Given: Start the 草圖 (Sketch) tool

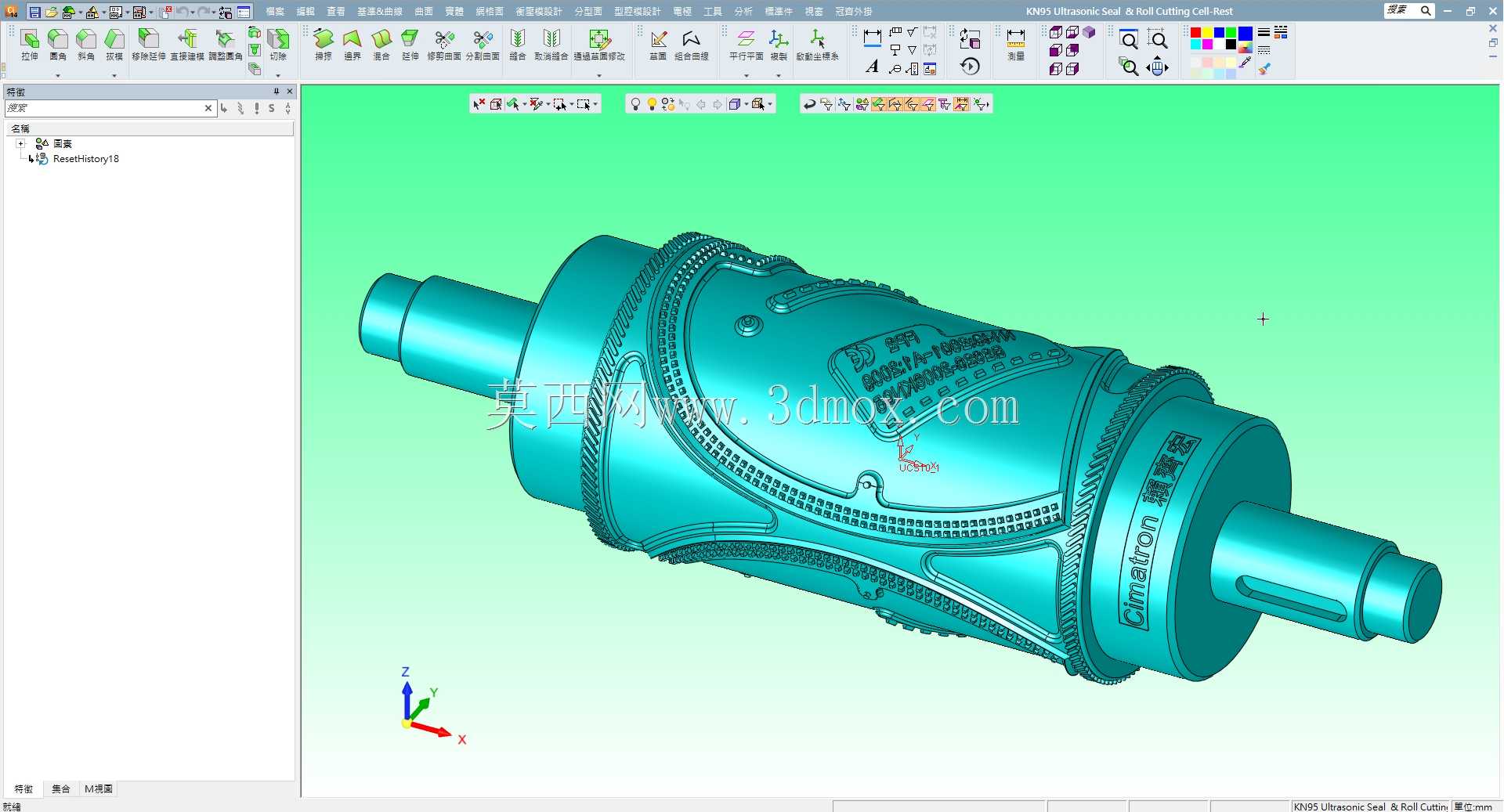Looking at the screenshot, I should (658, 45).
